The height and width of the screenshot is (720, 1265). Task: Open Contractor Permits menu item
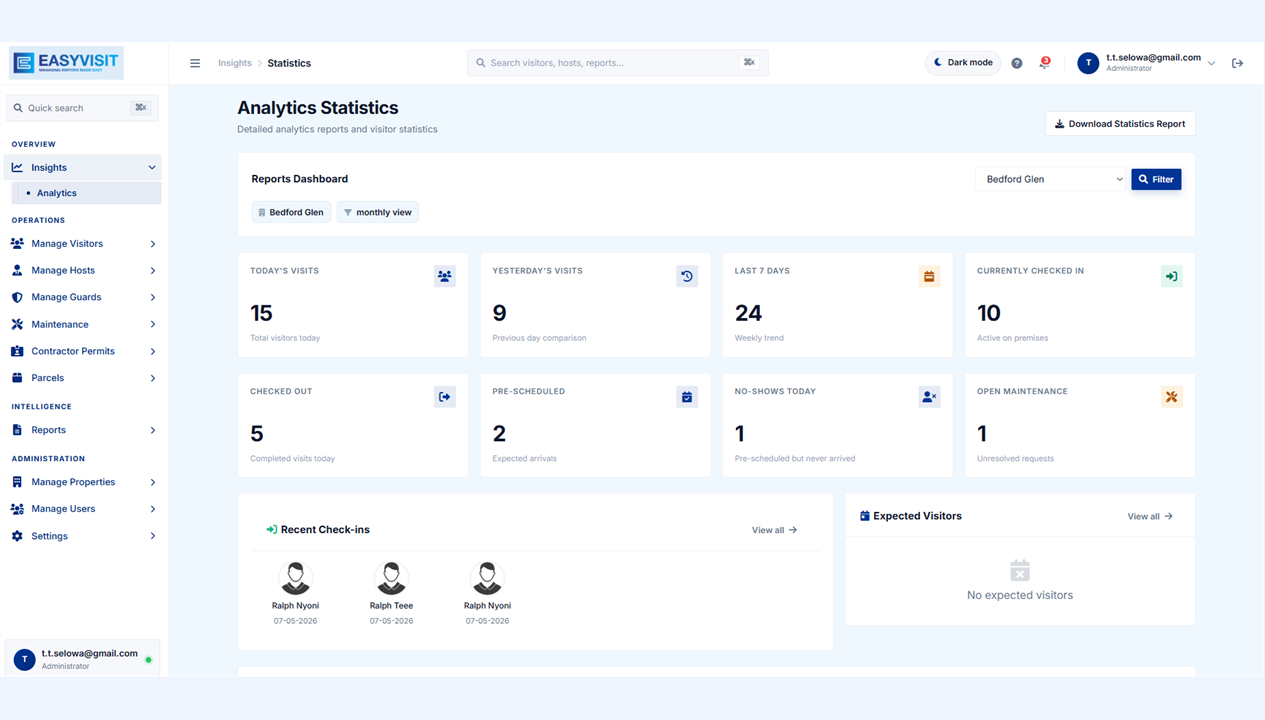(x=84, y=351)
